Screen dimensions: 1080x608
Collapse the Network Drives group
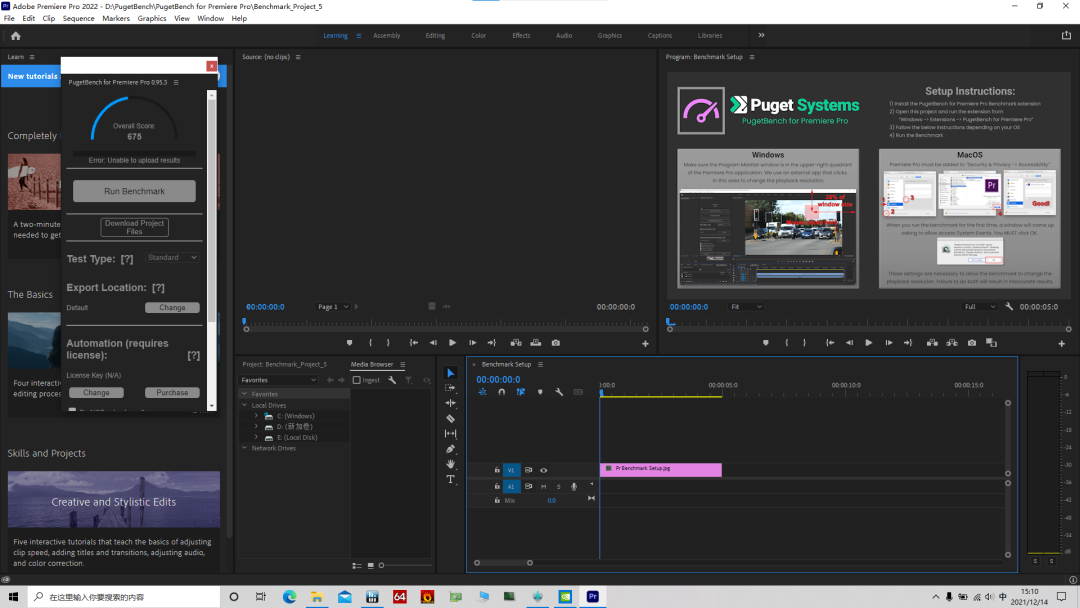click(x=245, y=448)
